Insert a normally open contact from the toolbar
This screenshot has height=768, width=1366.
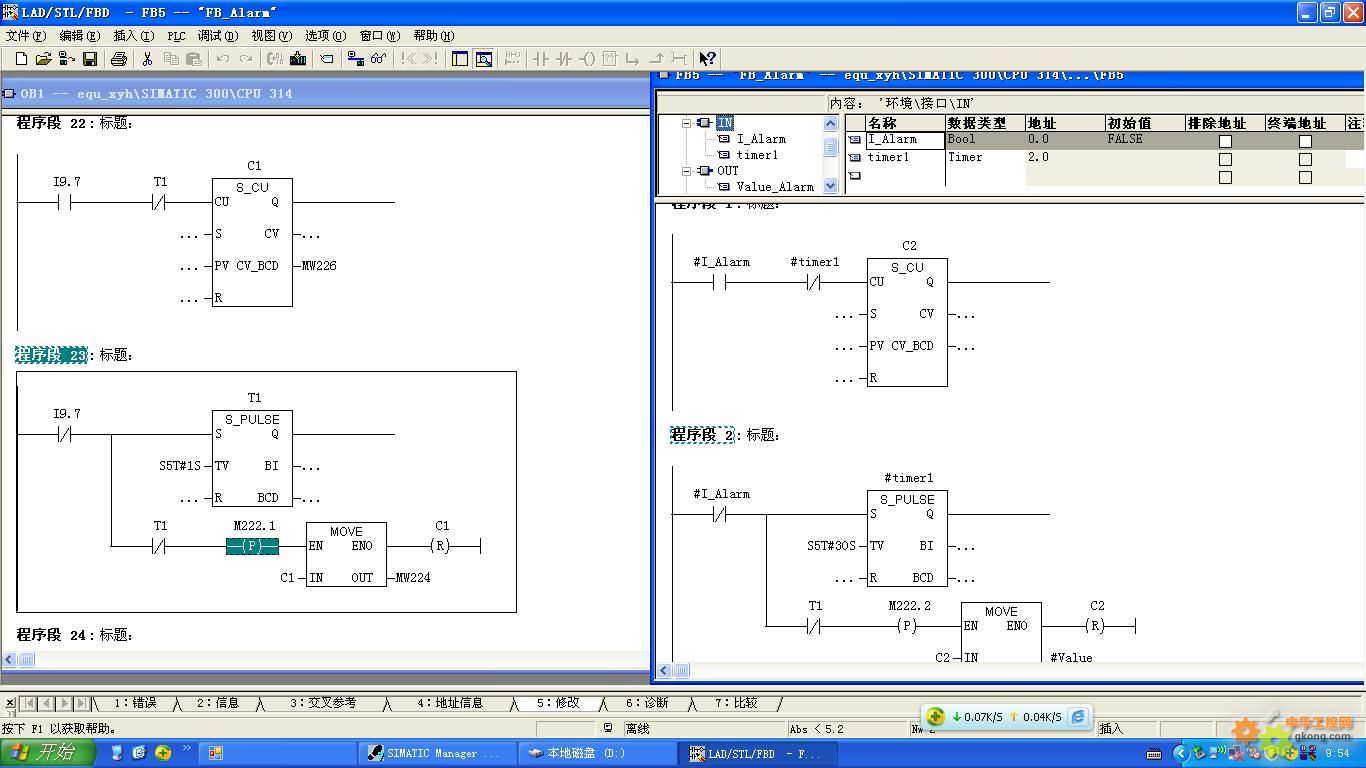541,59
